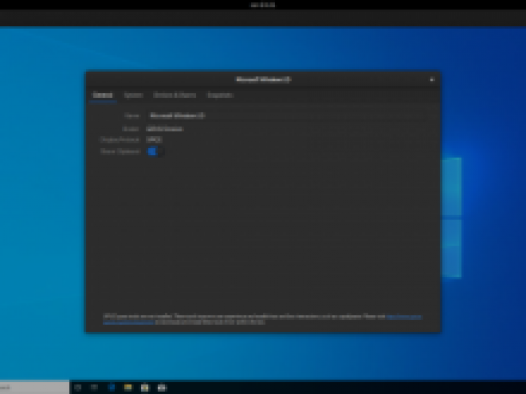Switch to the General tab
Screen dimensions: 526x394
103,95
